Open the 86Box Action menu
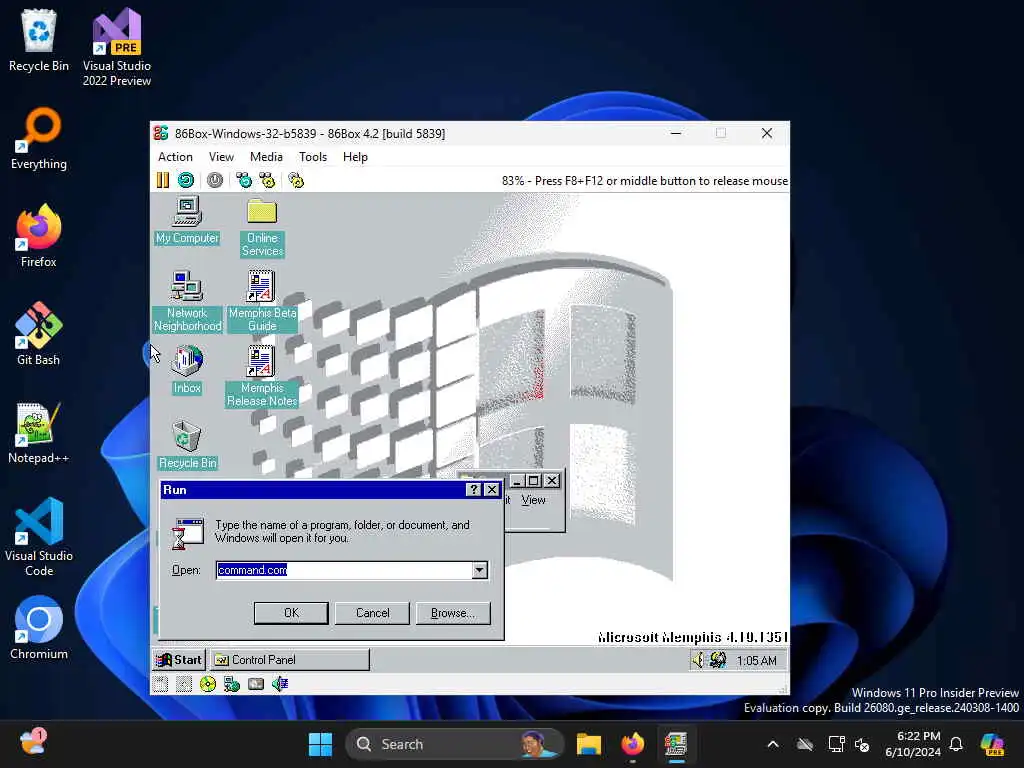The image size is (1024, 768). click(x=175, y=157)
